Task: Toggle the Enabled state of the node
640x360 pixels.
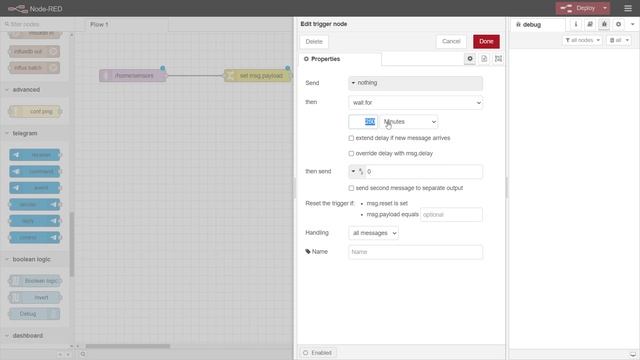Action: [318, 353]
